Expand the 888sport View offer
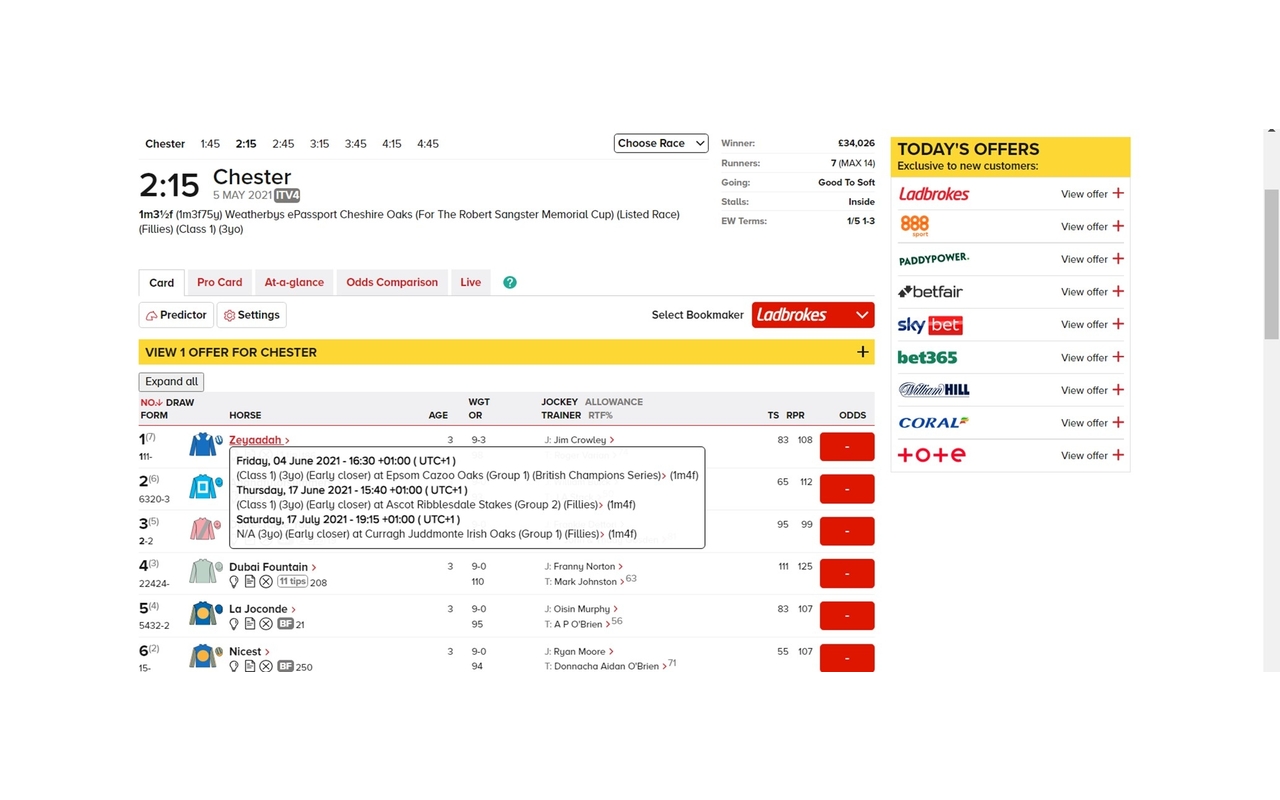The height and width of the screenshot is (800, 1280). (1093, 226)
